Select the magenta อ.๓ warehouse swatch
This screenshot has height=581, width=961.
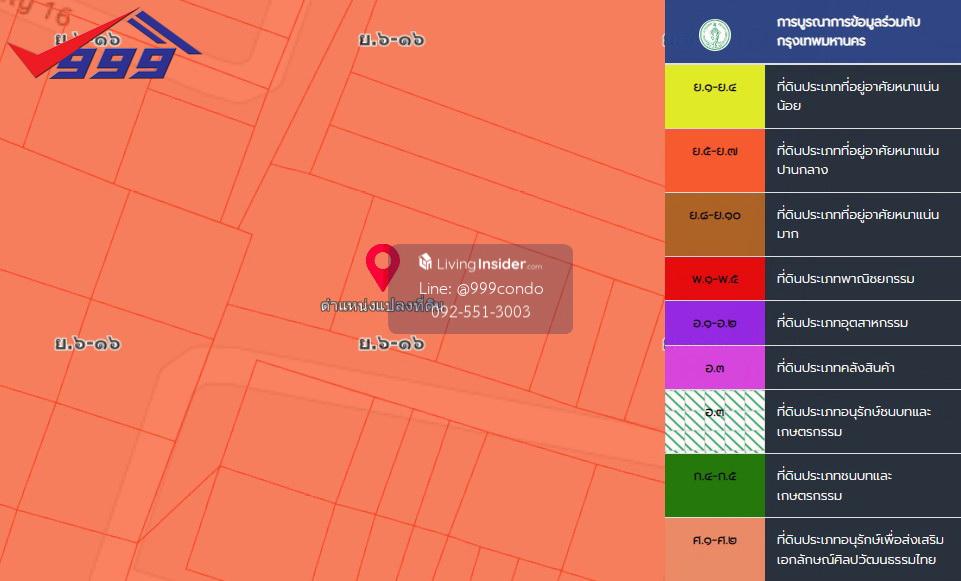click(714, 367)
